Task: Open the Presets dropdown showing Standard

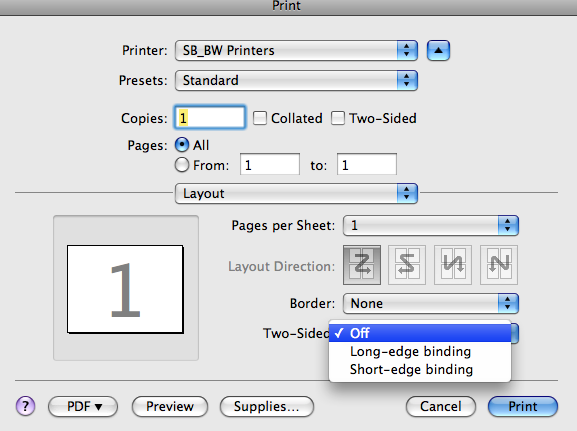Action: (x=296, y=80)
